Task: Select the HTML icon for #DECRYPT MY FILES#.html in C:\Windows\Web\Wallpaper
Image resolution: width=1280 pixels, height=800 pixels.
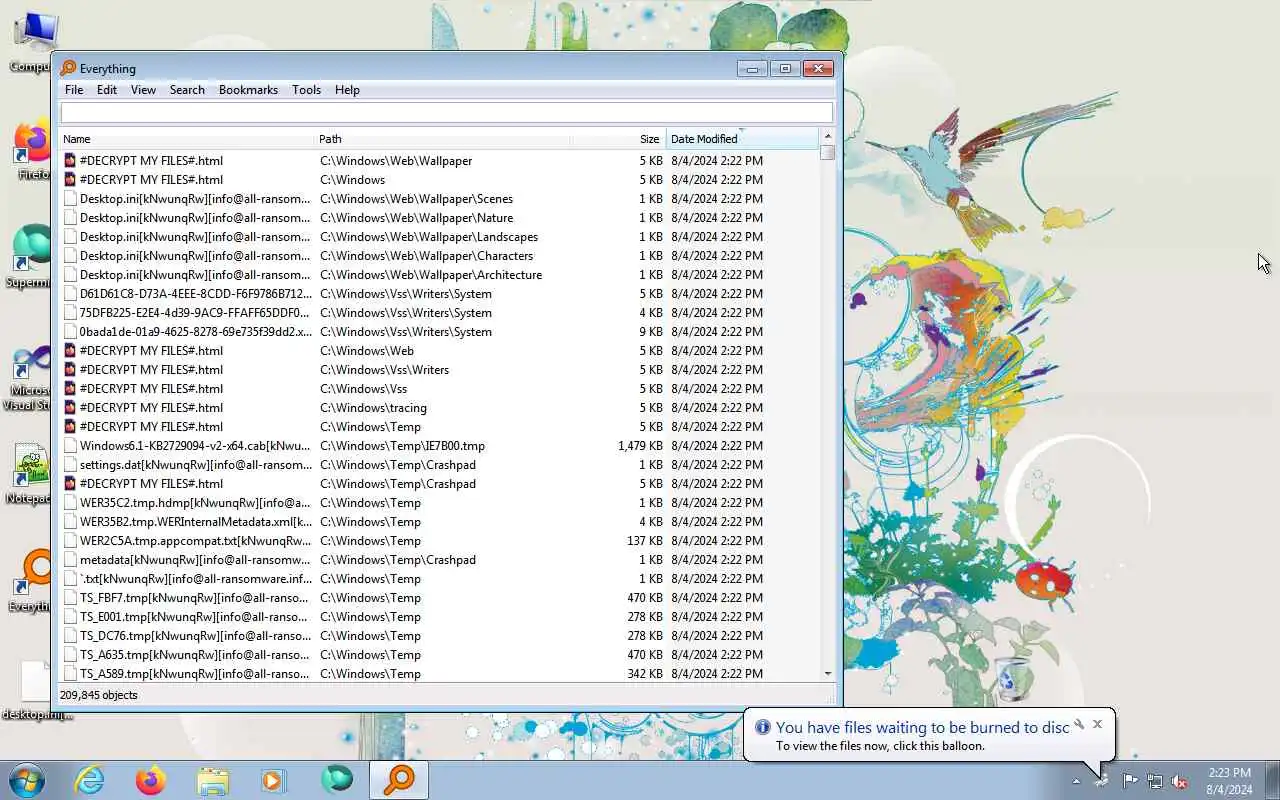Action: pos(70,160)
